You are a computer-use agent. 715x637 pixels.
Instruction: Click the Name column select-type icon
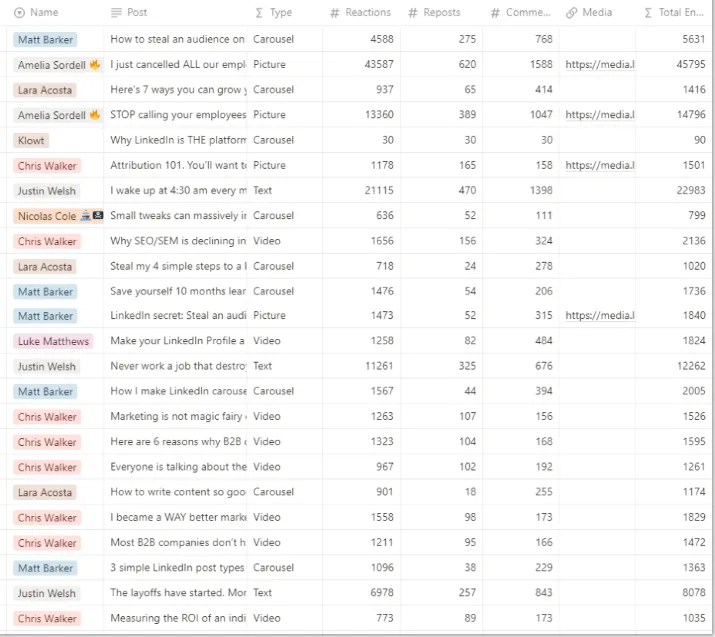point(19,13)
